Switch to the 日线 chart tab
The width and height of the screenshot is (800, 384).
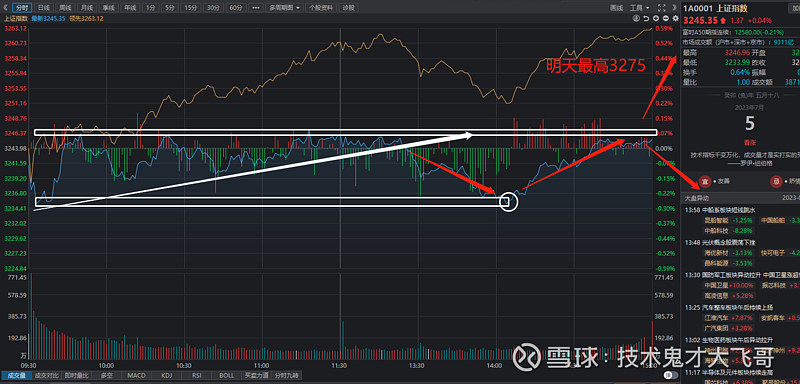pos(44,8)
